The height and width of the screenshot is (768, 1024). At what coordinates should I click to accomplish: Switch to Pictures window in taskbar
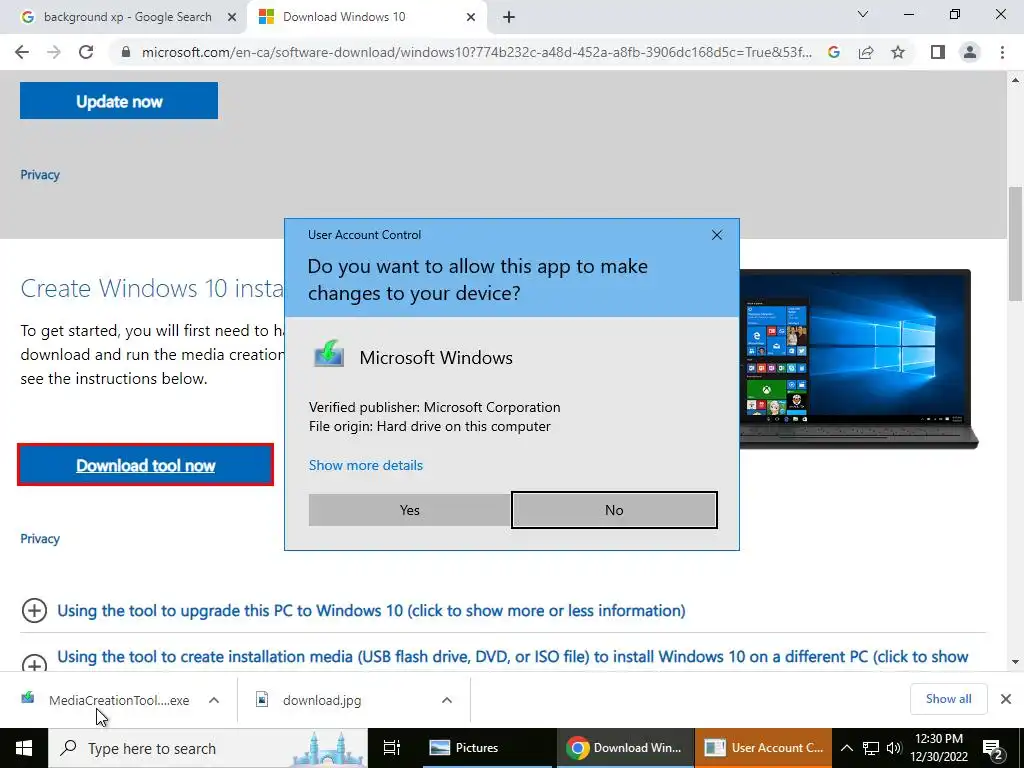click(x=487, y=748)
